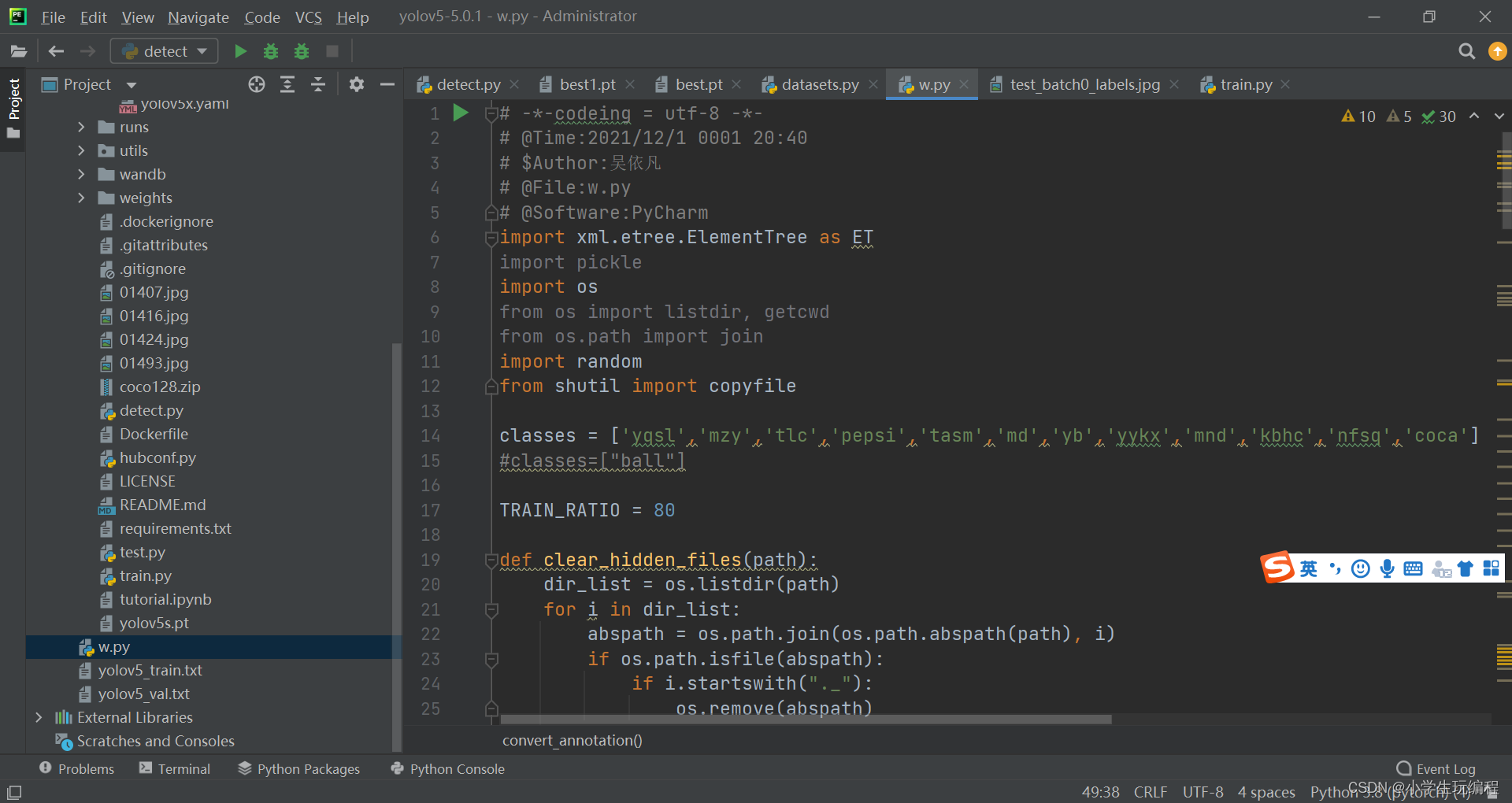Viewport: 1512px width, 803px height.
Task: Open the detect run configuration dropdown
Action: click(164, 51)
